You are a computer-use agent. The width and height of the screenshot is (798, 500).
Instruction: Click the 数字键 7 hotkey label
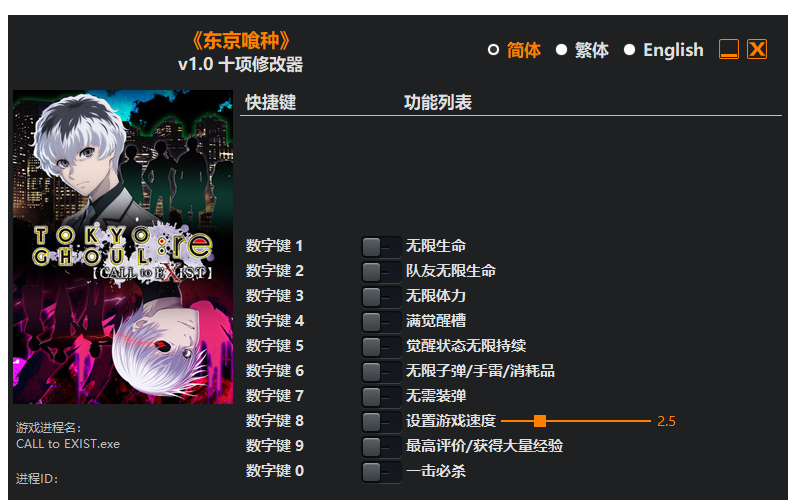(x=274, y=396)
